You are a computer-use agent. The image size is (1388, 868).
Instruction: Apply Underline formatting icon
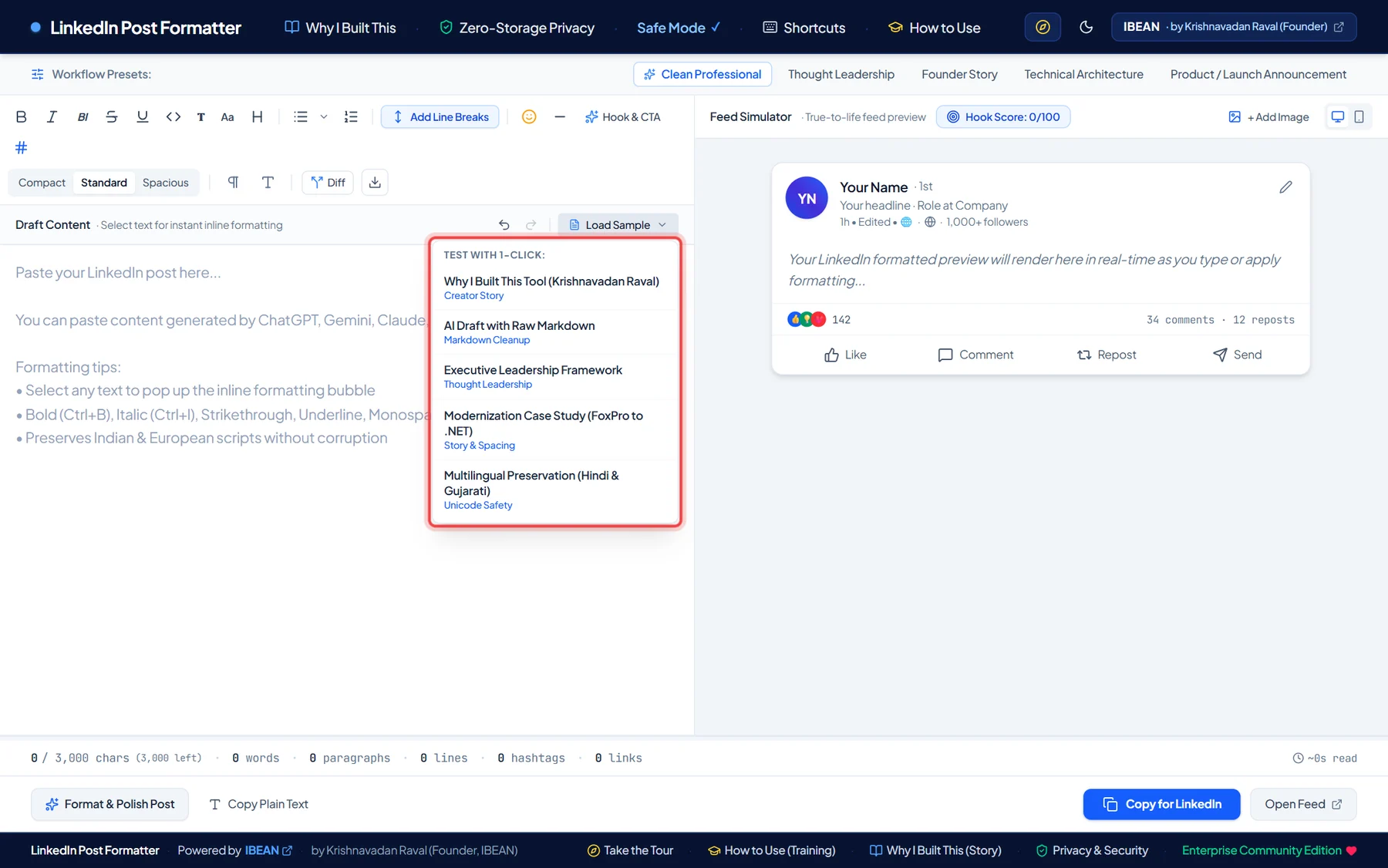(143, 117)
